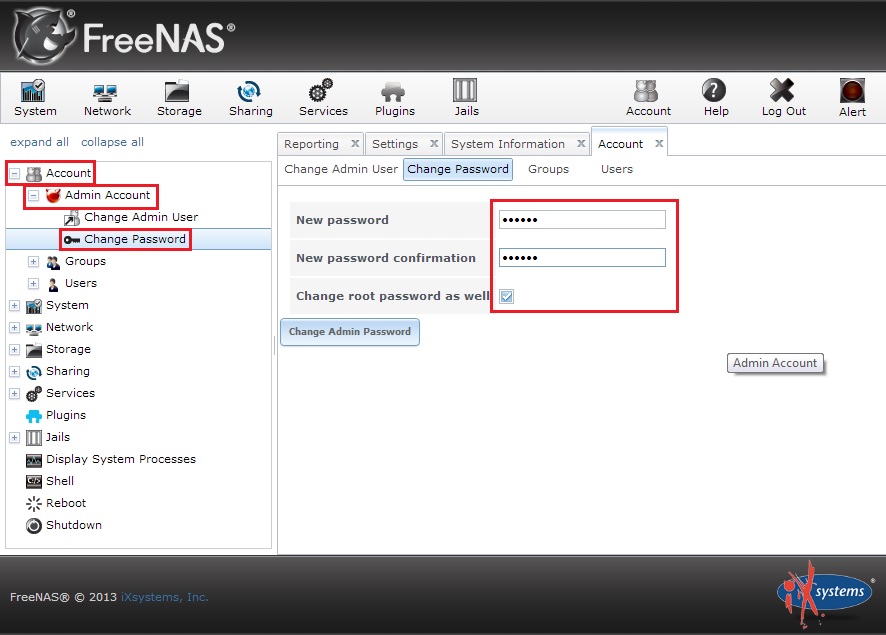The image size is (886, 635).
Task: Select Network in the sidebar tree
Action: (x=59, y=328)
